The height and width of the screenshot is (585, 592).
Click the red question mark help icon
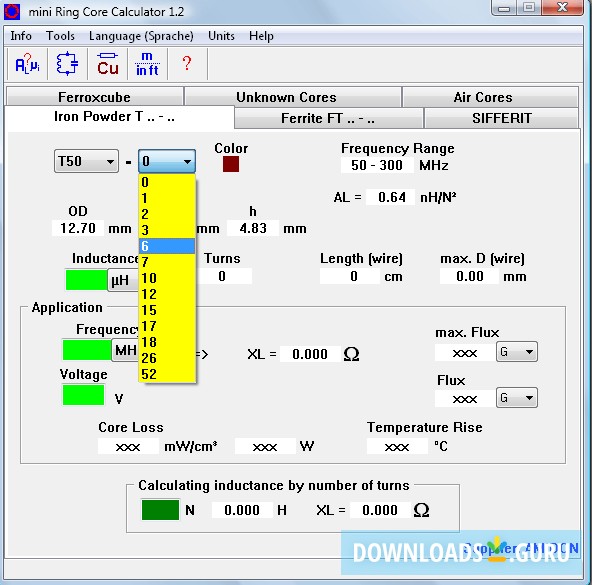point(187,64)
